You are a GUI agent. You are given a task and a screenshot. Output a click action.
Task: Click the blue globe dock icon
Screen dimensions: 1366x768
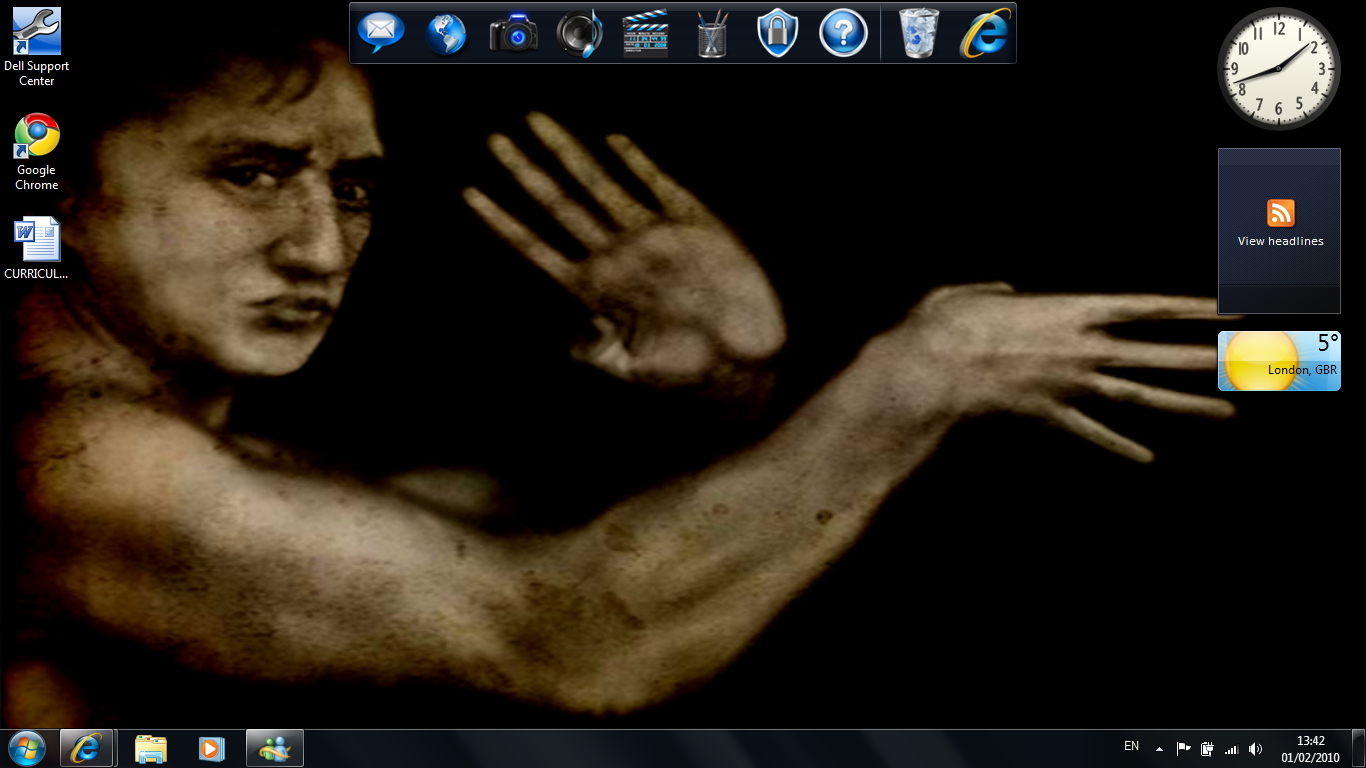446,33
